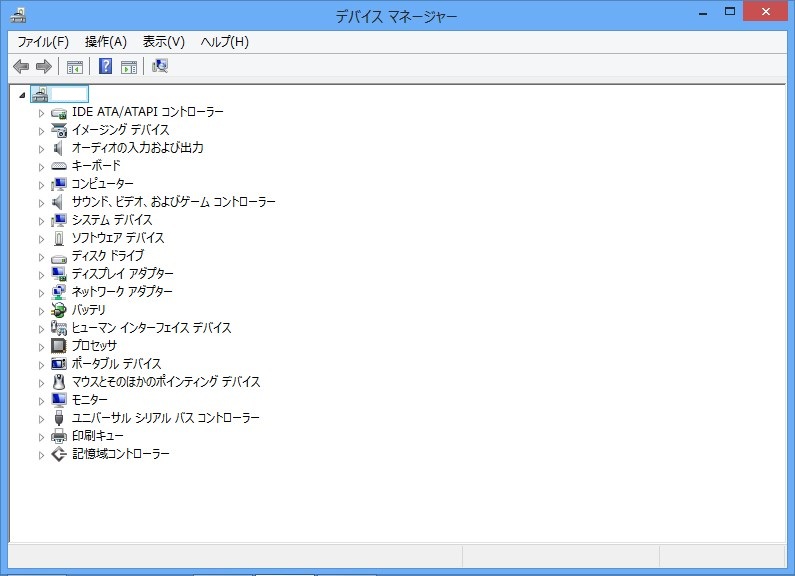The image size is (795, 576).
Task: Click the blue Help question mark icon
Action: [x=105, y=67]
